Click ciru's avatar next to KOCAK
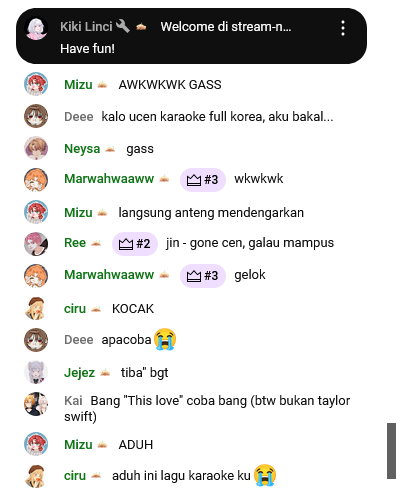 pyautogui.click(x=36, y=308)
